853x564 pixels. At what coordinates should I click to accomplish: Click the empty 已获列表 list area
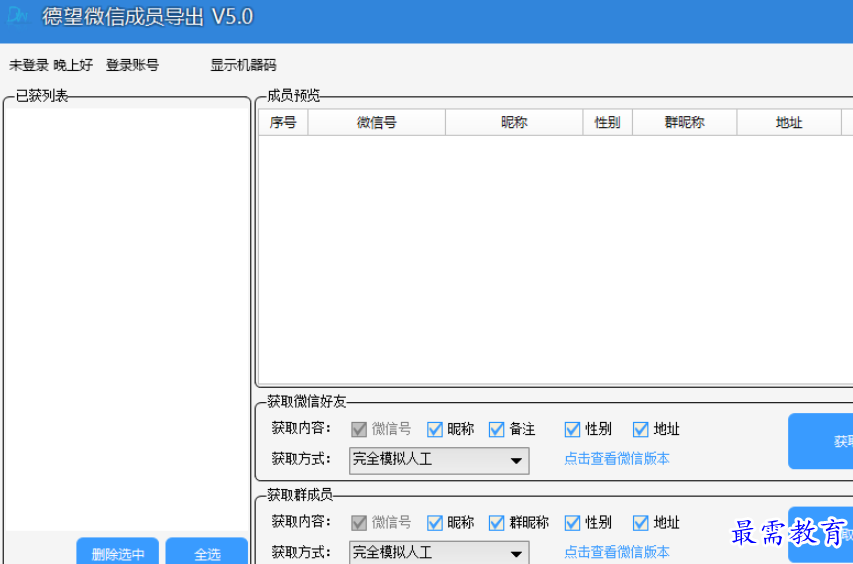click(127, 319)
